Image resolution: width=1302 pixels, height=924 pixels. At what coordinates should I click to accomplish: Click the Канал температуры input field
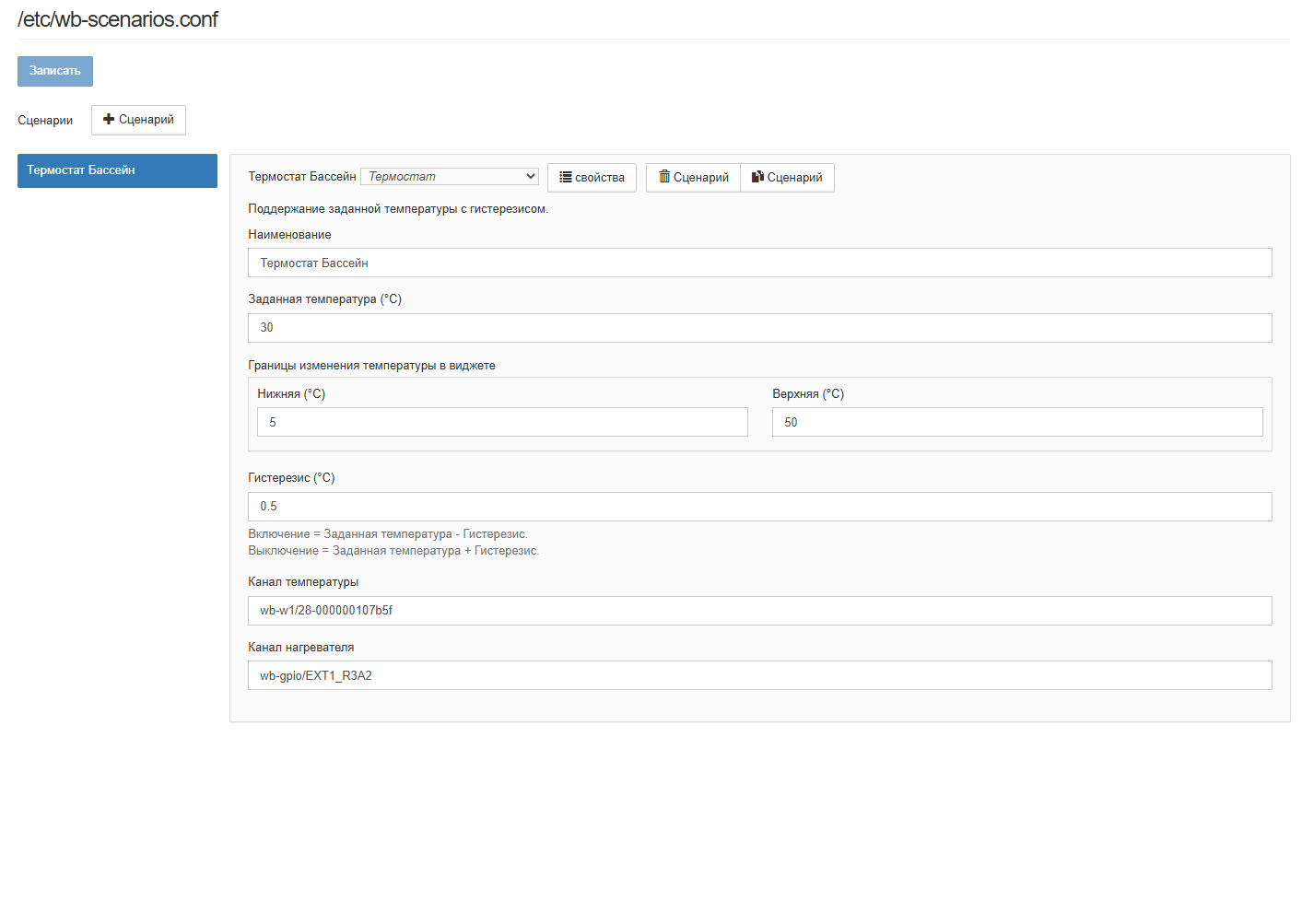759,611
